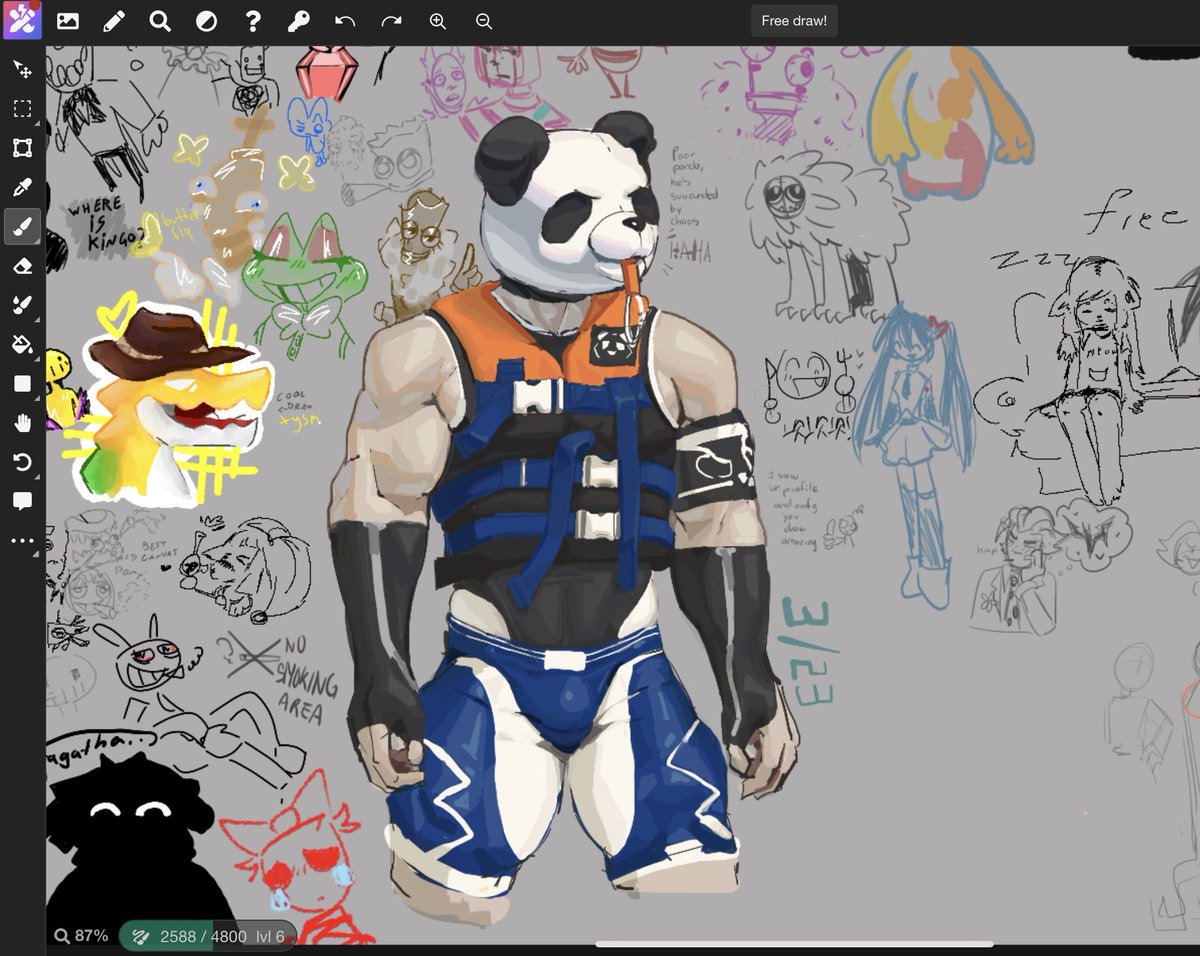
Task: Click the pencil edit icon in top bar
Action: coord(114,21)
